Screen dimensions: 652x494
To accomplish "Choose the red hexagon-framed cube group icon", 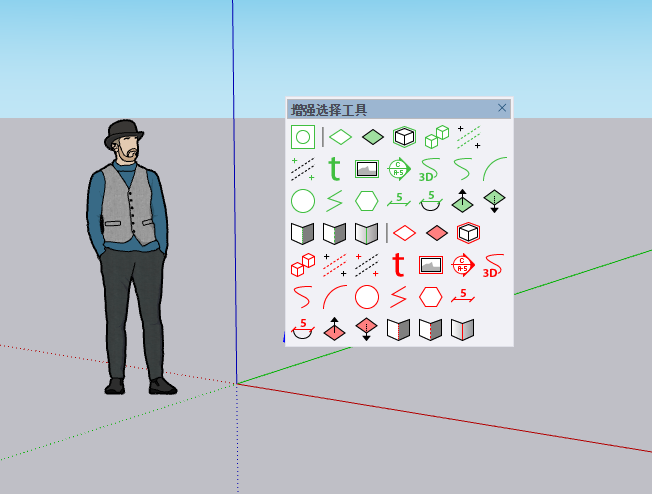I will click(x=469, y=233).
